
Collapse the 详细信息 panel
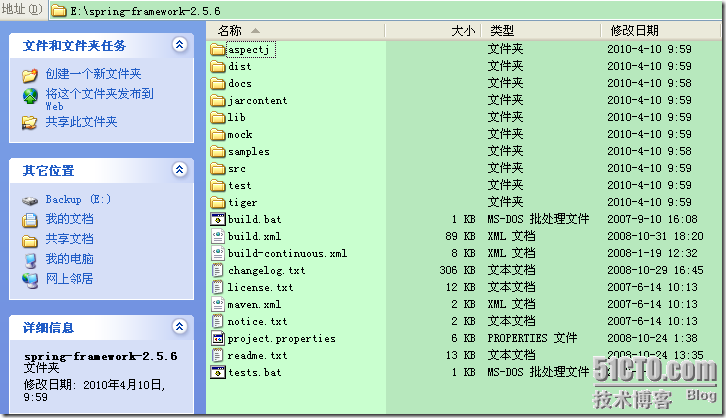tap(180, 327)
